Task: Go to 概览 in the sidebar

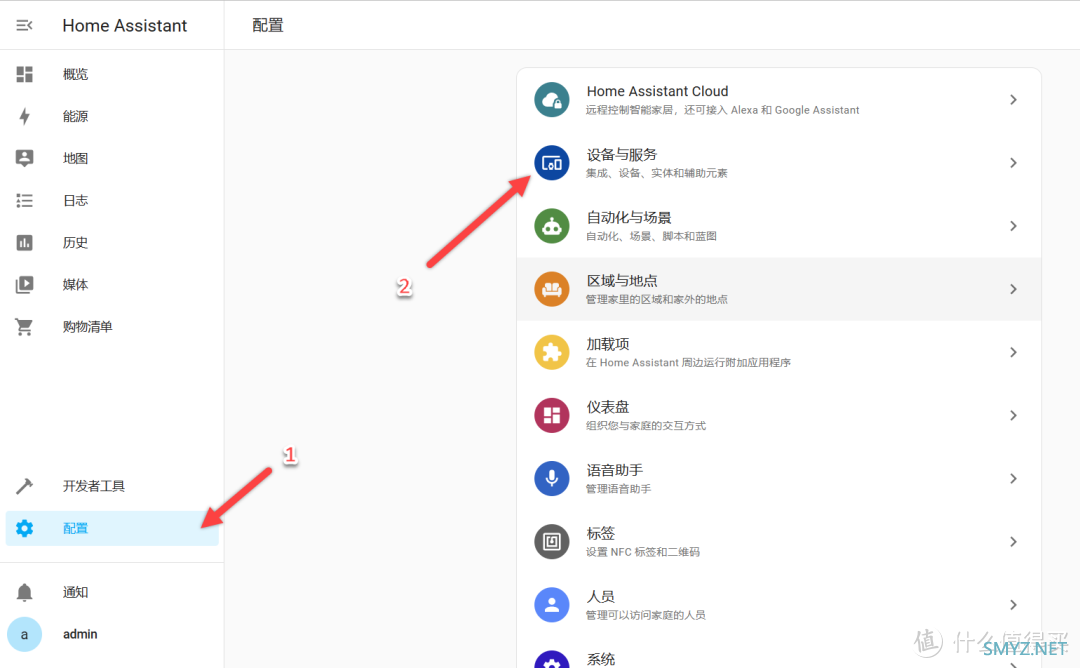Action: [112, 74]
